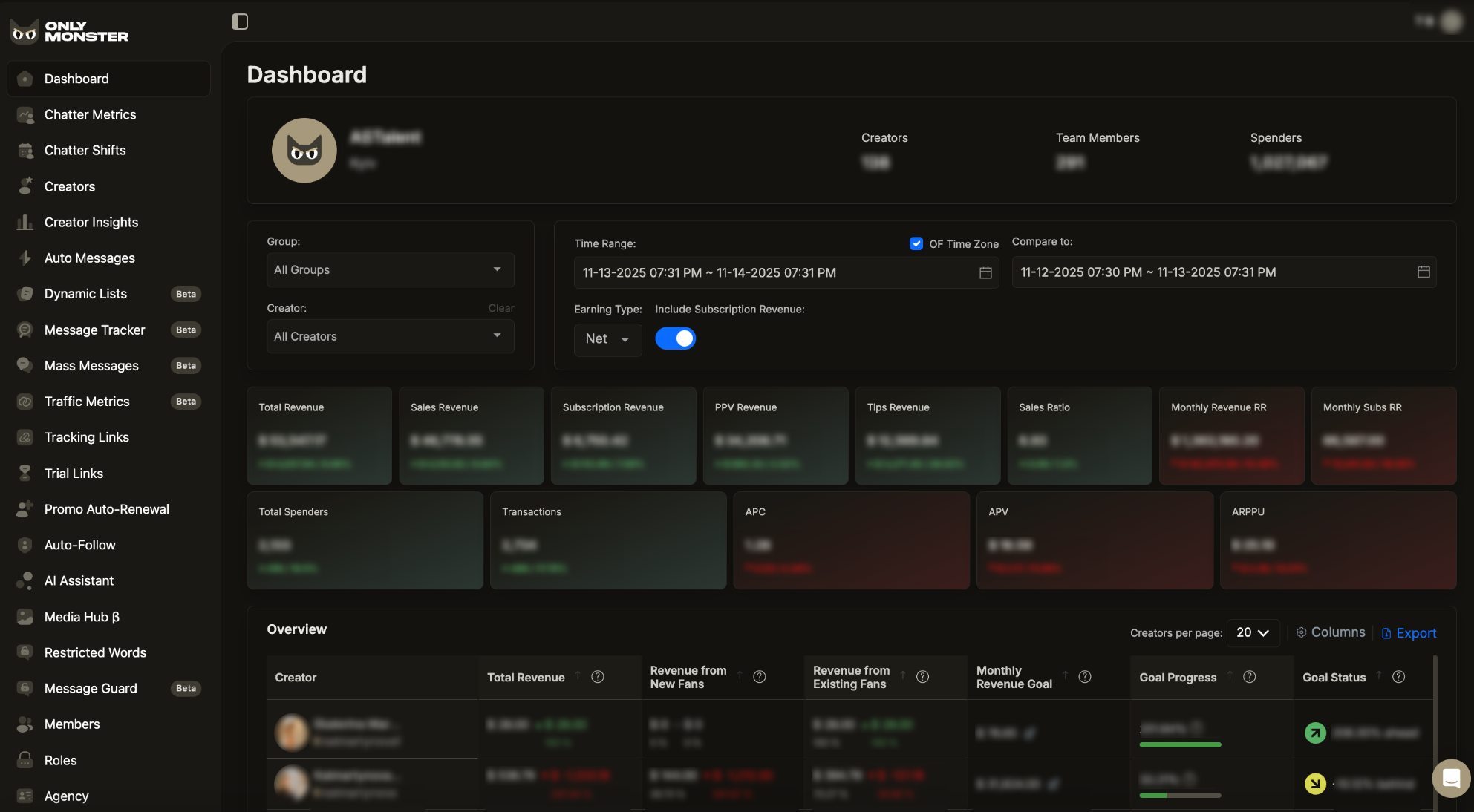1474x812 pixels.
Task: Uncheck the OF Time Zone checkbox
Action: pyautogui.click(x=916, y=243)
